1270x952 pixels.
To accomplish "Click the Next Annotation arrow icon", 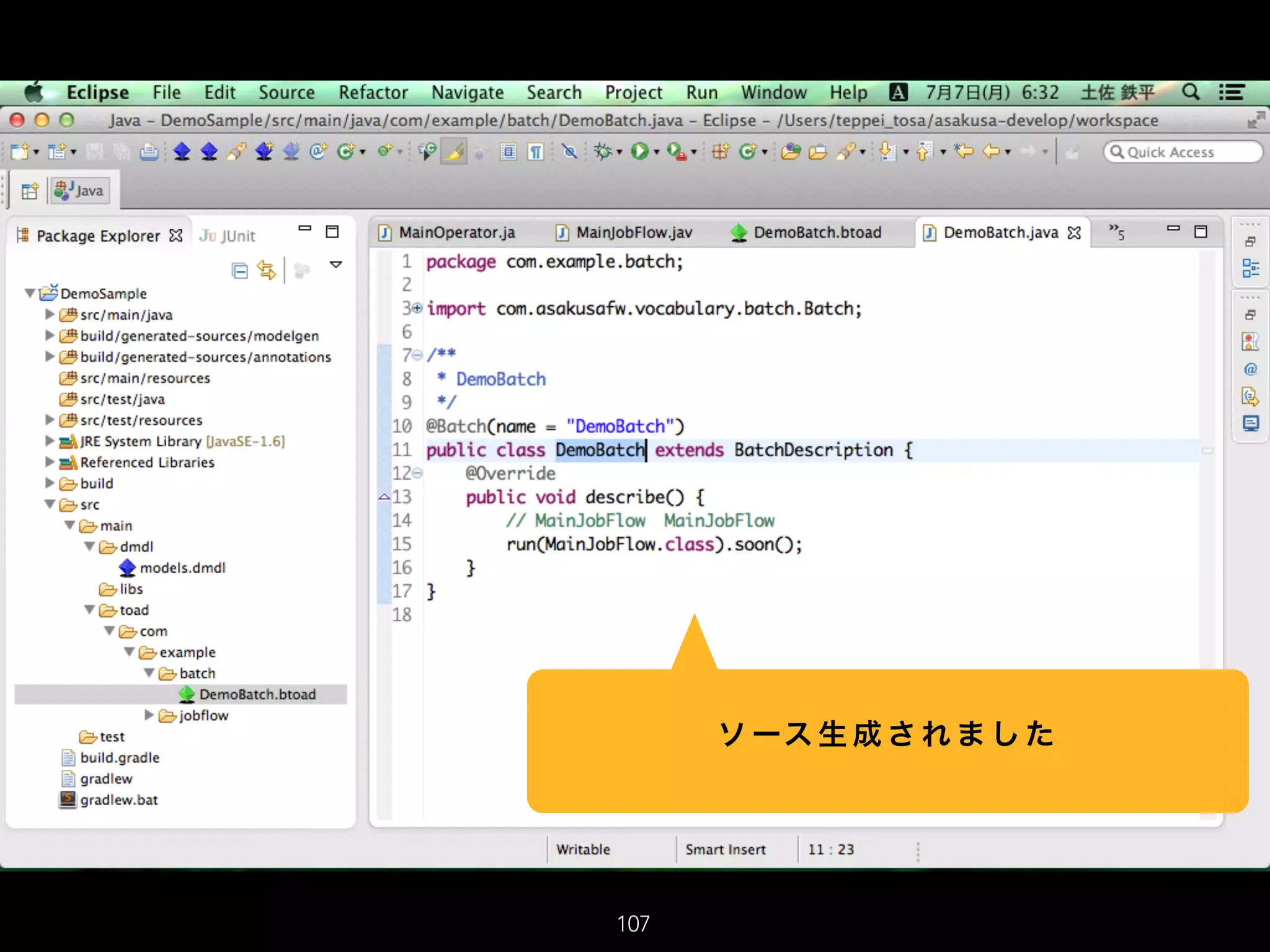I will point(888,152).
